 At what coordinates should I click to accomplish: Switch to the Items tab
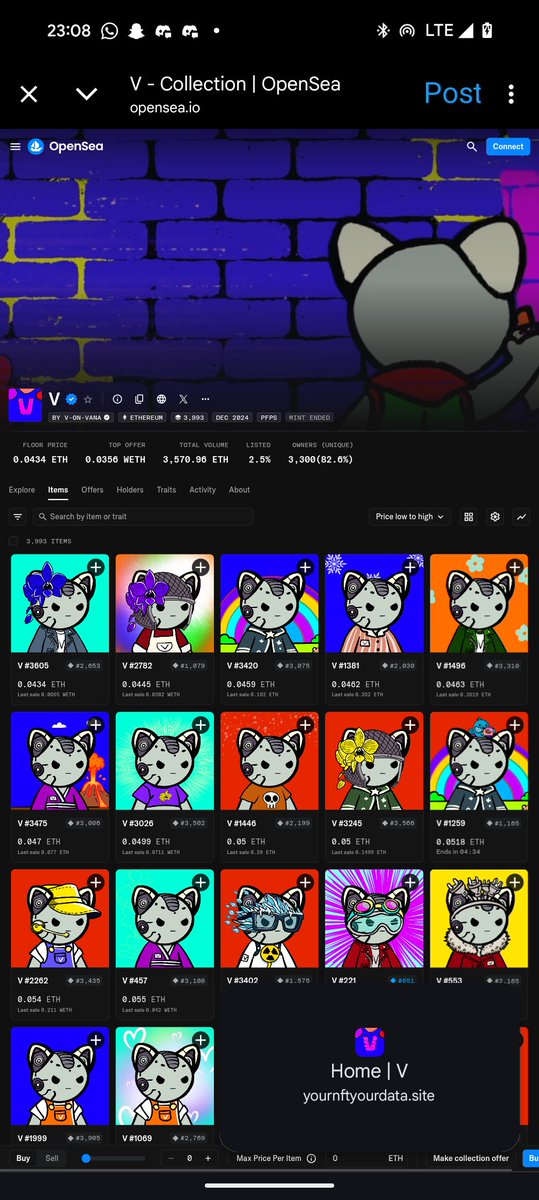coord(58,490)
